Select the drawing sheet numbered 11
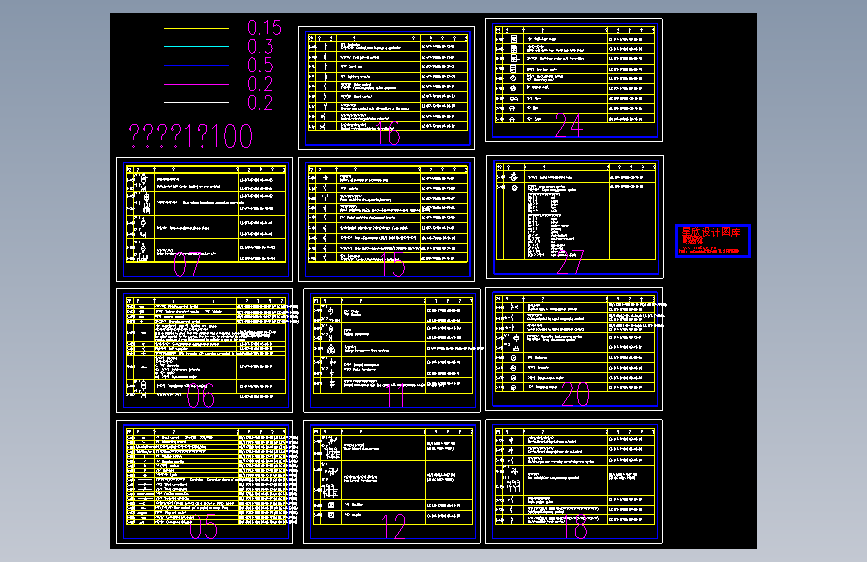This screenshot has height=562, width=867. pos(392,350)
